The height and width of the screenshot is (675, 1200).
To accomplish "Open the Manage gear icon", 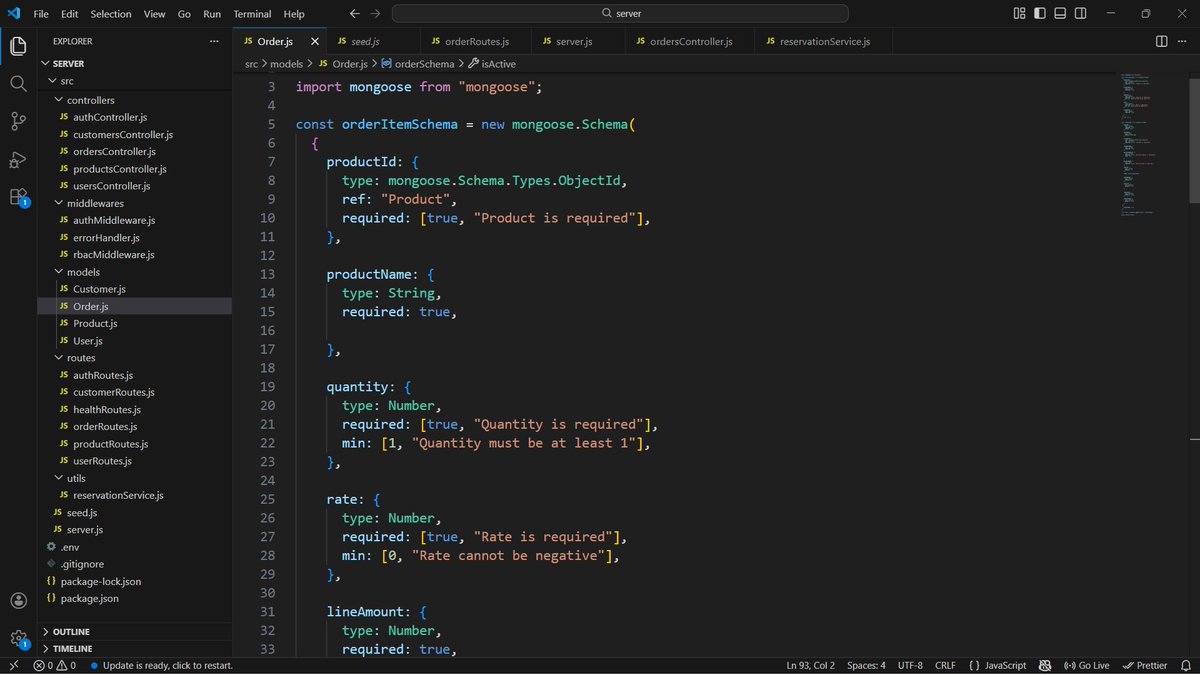I will [x=18, y=638].
